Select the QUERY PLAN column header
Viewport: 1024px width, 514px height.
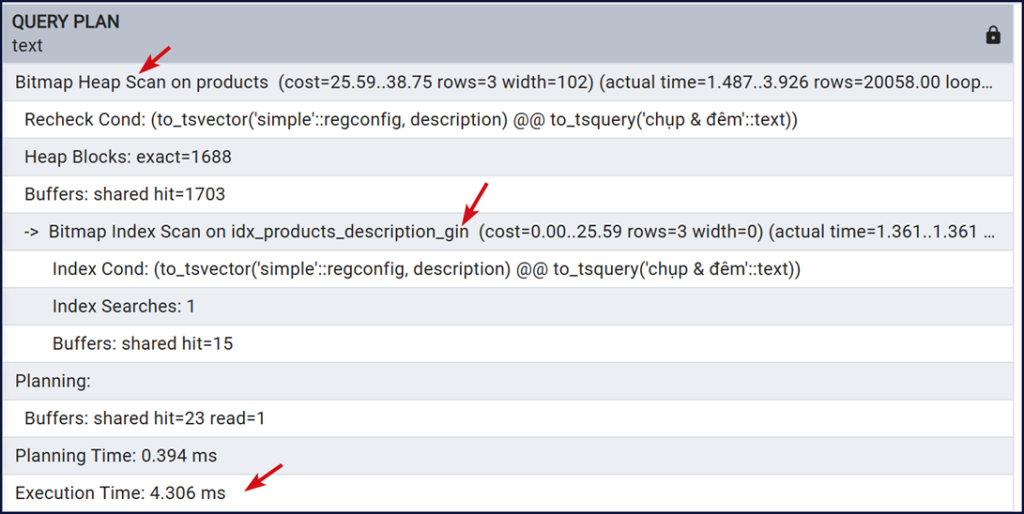click(x=66, y=22)
